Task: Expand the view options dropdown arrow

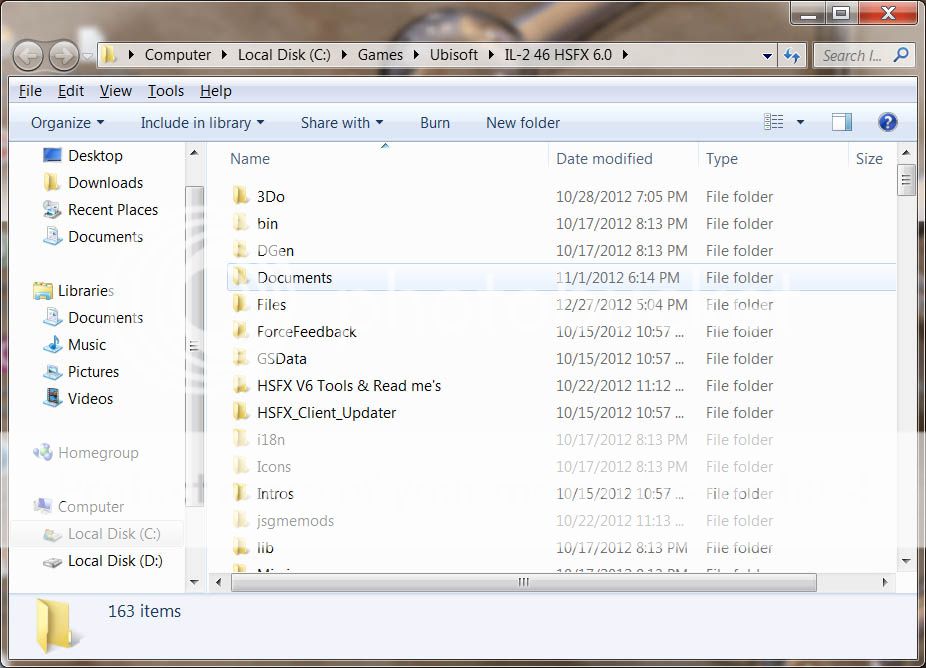Action: [800, 122]
